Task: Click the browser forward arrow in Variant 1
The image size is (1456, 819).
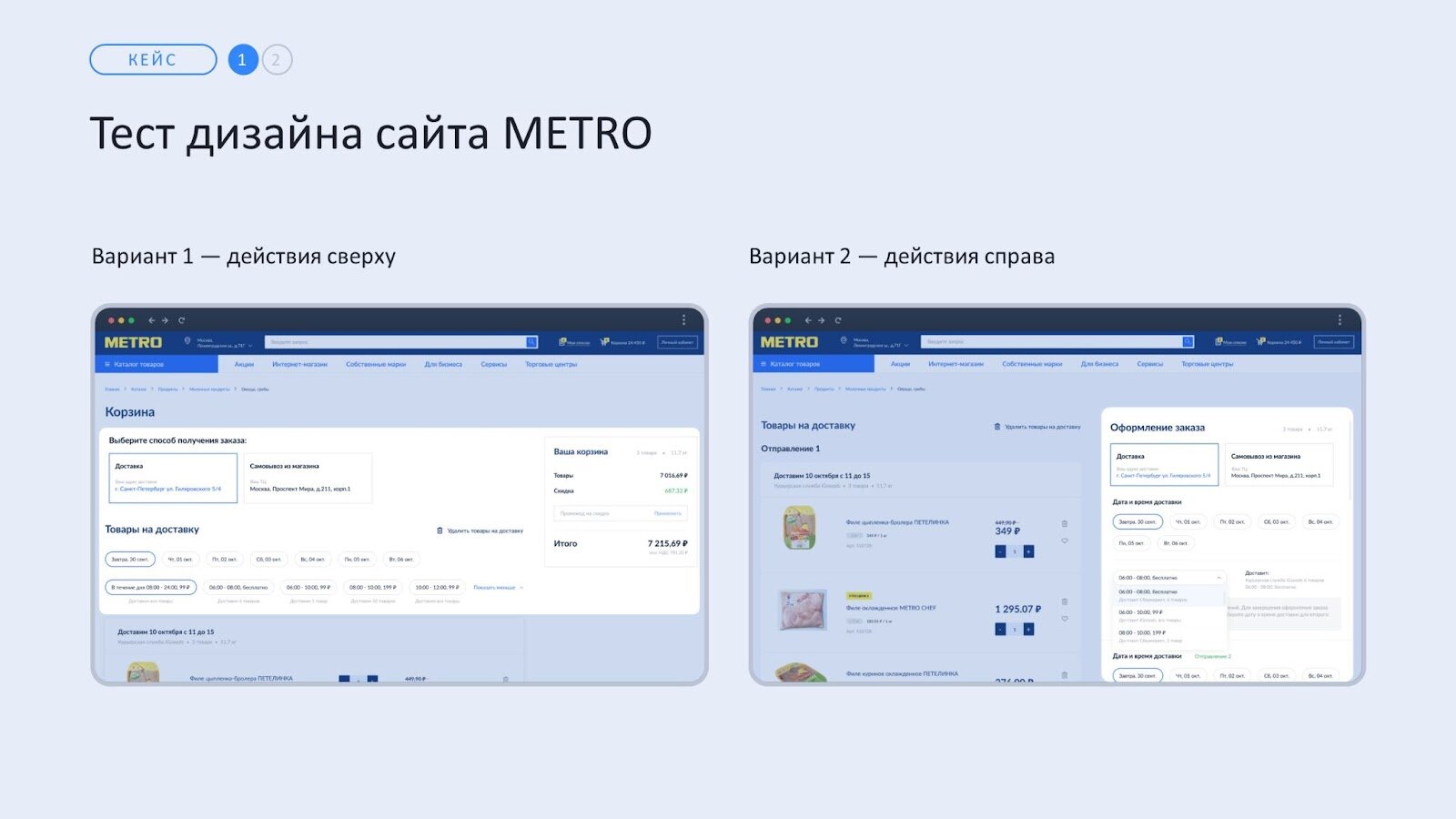Action: coord(165,320)
